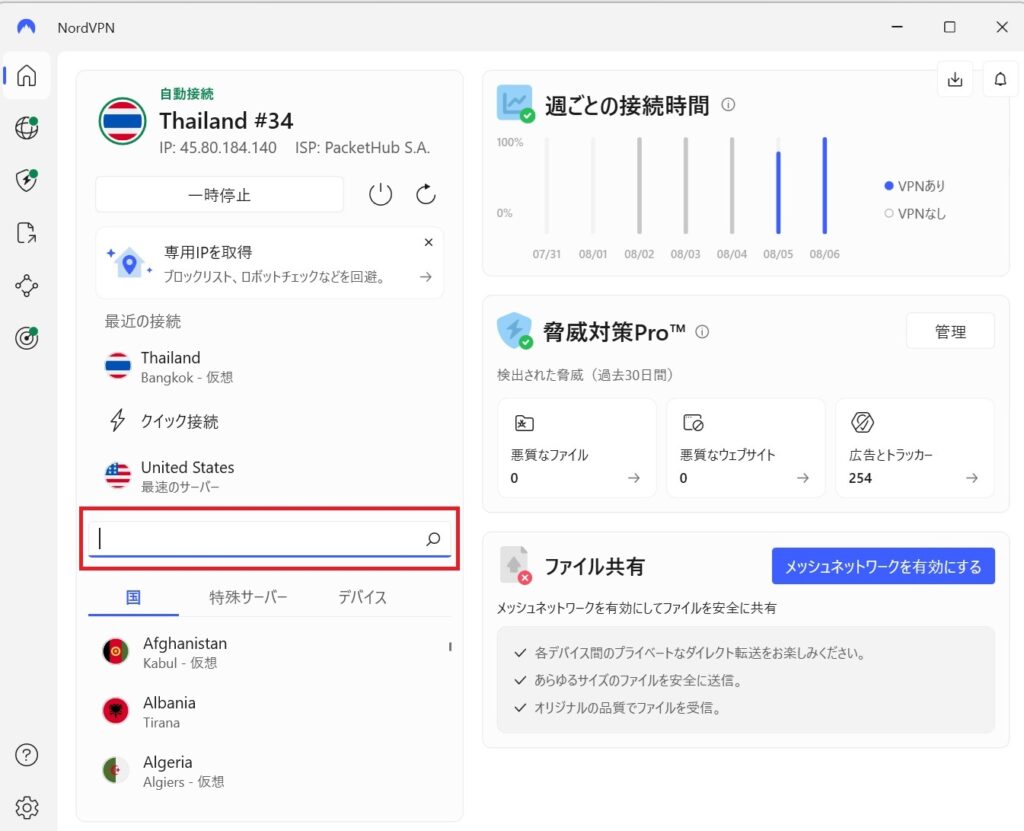Click the Thailand flag of connected server

[x=122, y=122]
